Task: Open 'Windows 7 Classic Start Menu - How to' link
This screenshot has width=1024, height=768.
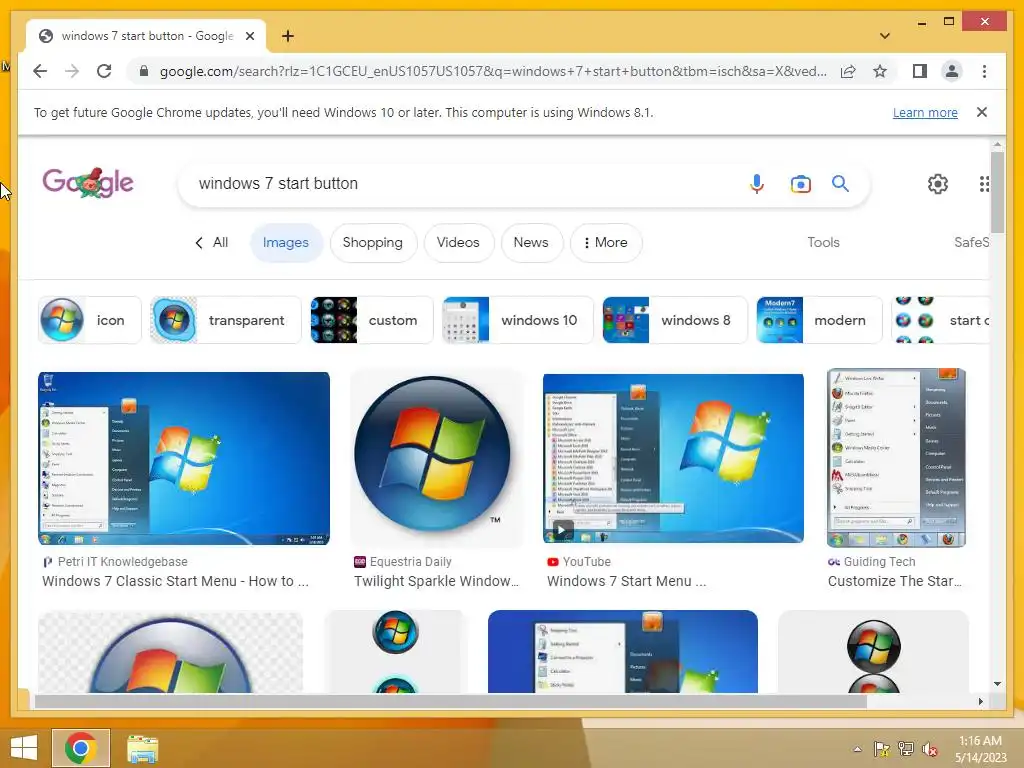Action: point(175,581)
